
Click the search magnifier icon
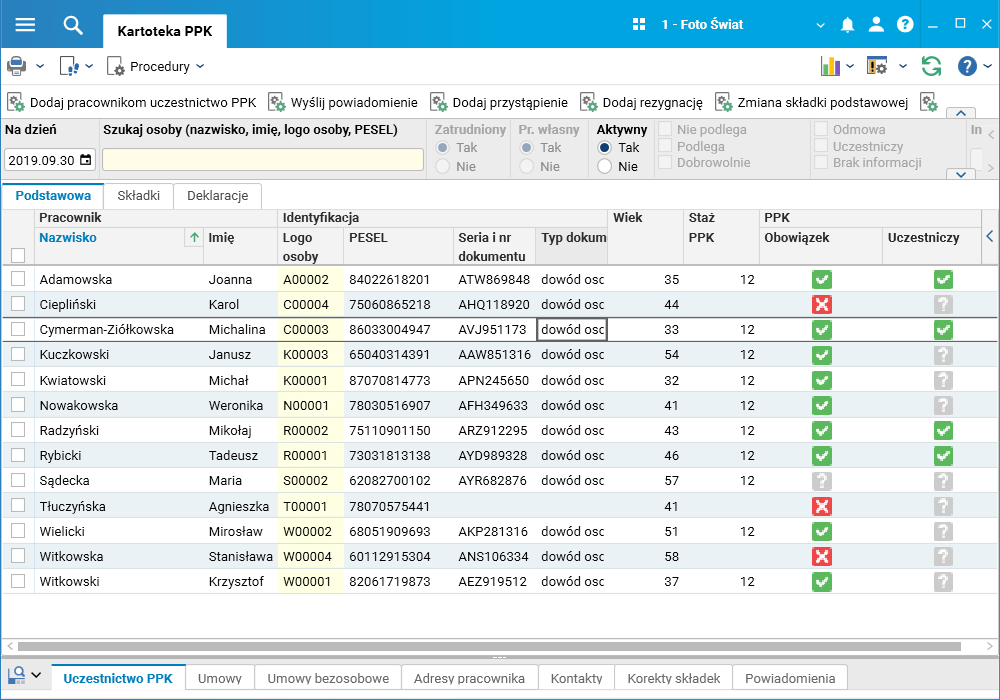73,25
